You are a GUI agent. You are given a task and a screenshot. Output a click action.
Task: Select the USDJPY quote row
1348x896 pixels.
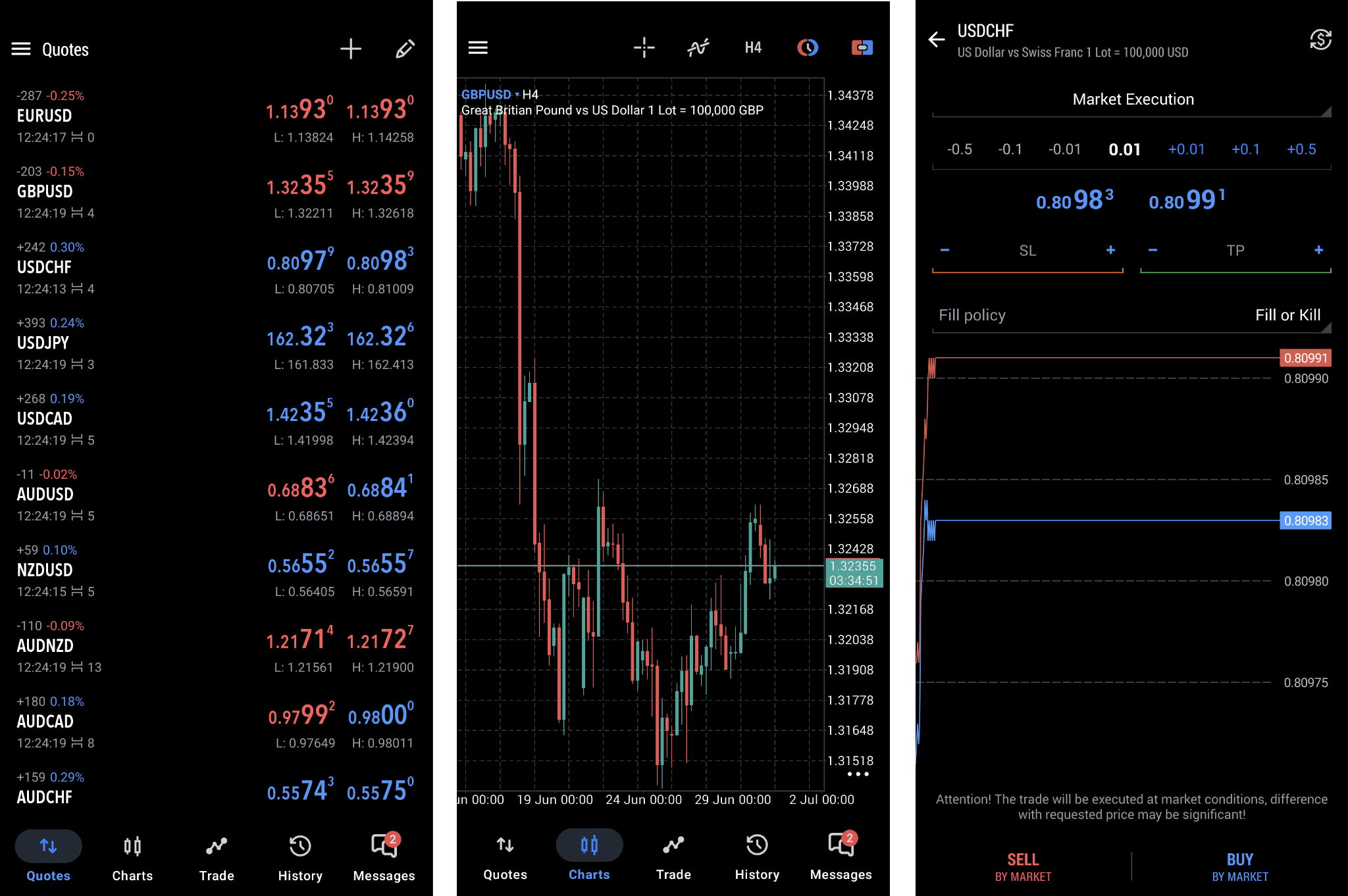tap(216, 343)
